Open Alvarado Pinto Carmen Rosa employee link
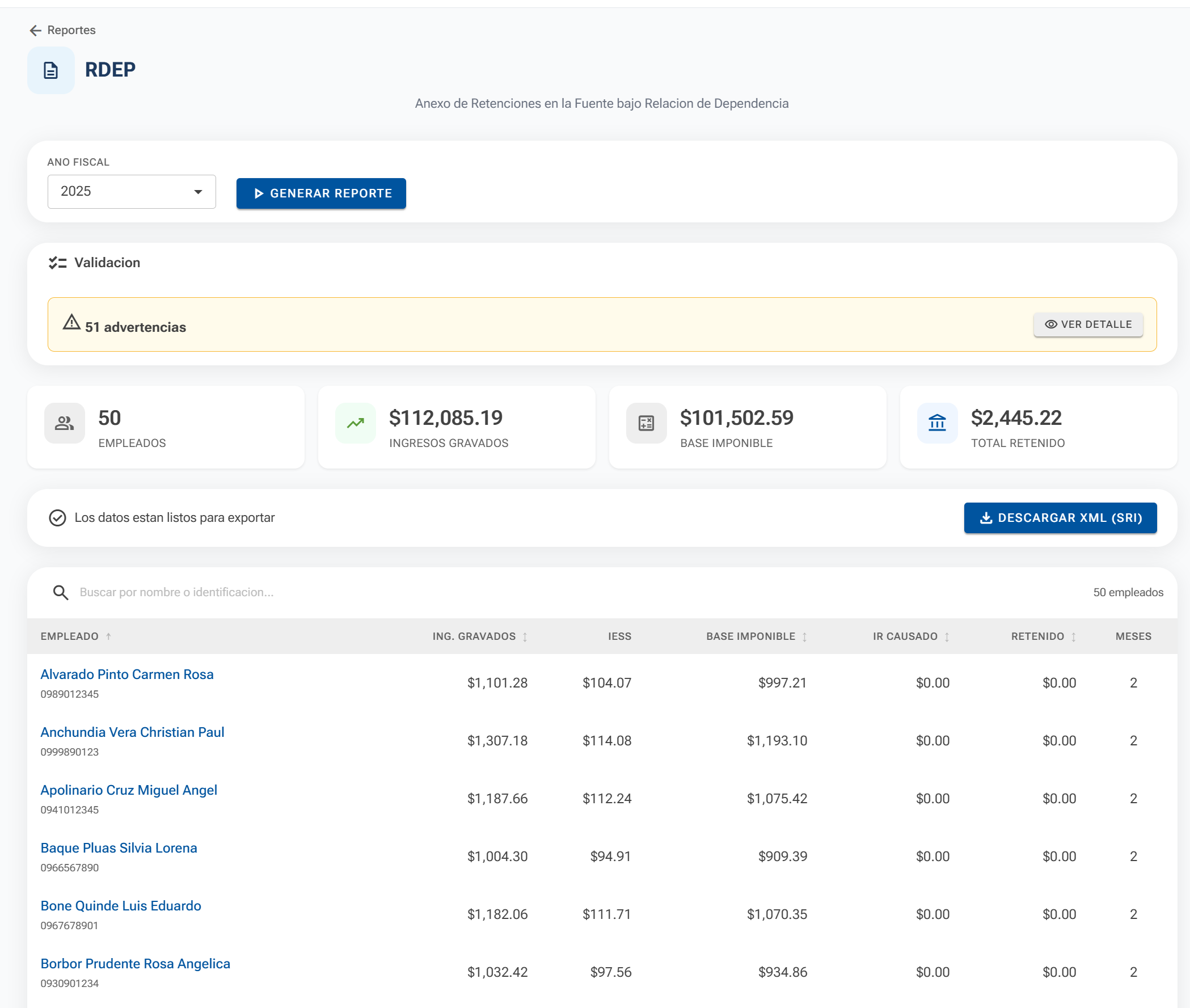 [127, 674]
